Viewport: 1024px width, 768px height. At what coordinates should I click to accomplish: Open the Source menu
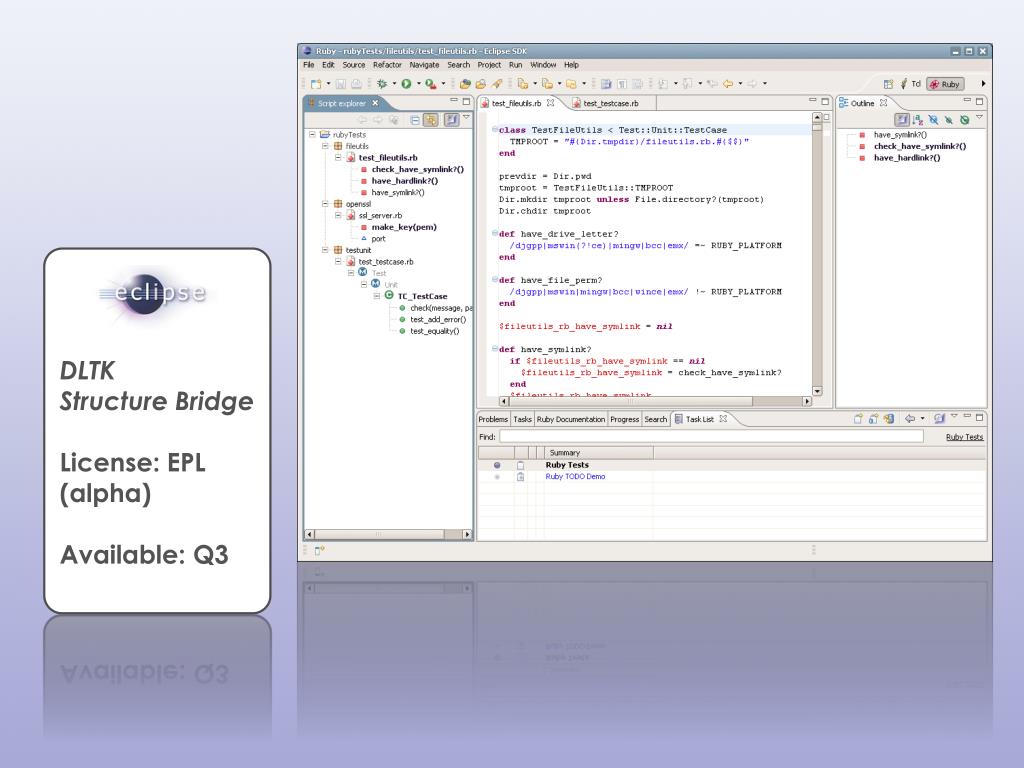click(354, 65)
